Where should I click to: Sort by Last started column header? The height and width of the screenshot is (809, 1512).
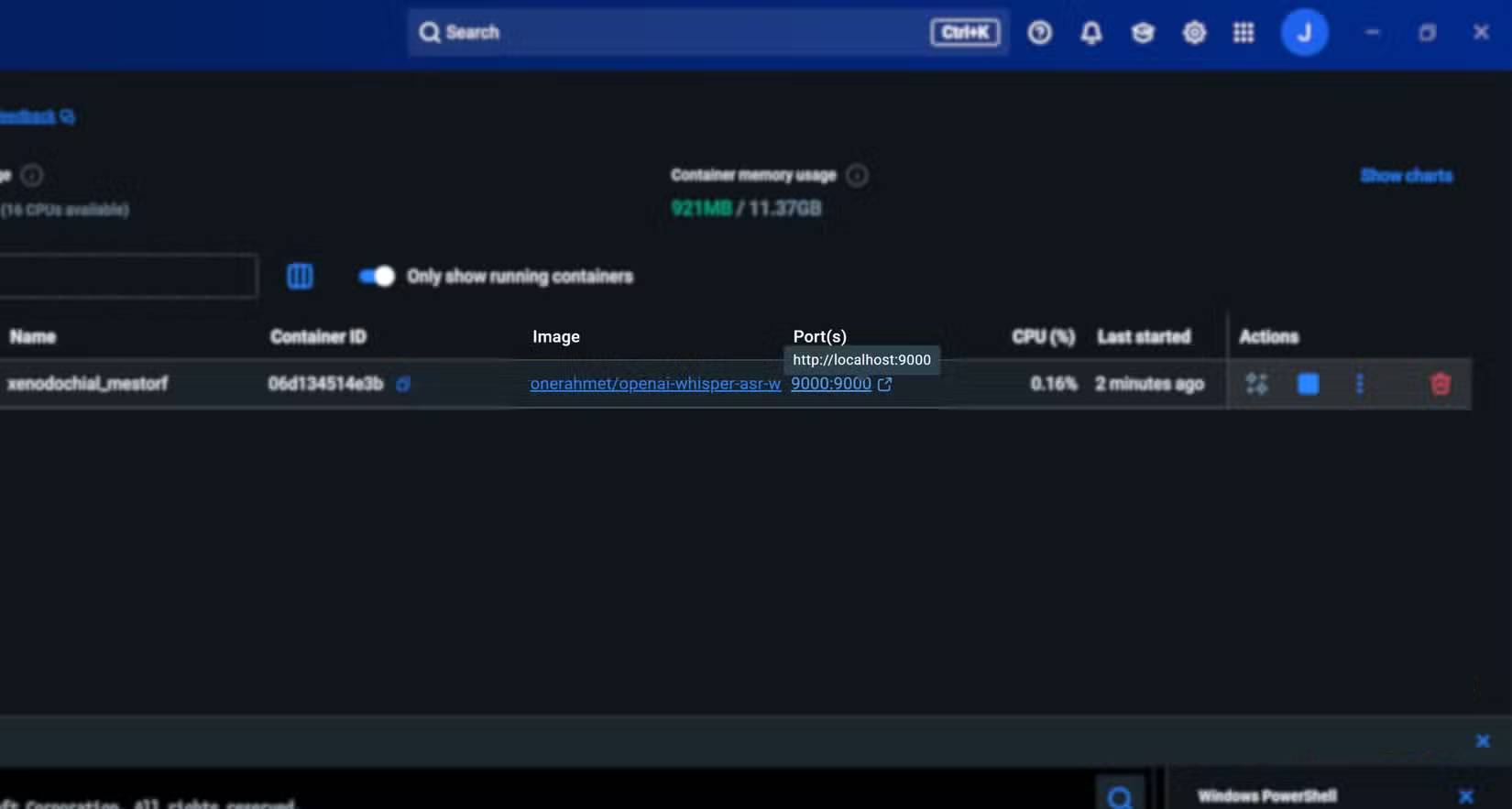pyautogui.click(x=1144, y=336)
